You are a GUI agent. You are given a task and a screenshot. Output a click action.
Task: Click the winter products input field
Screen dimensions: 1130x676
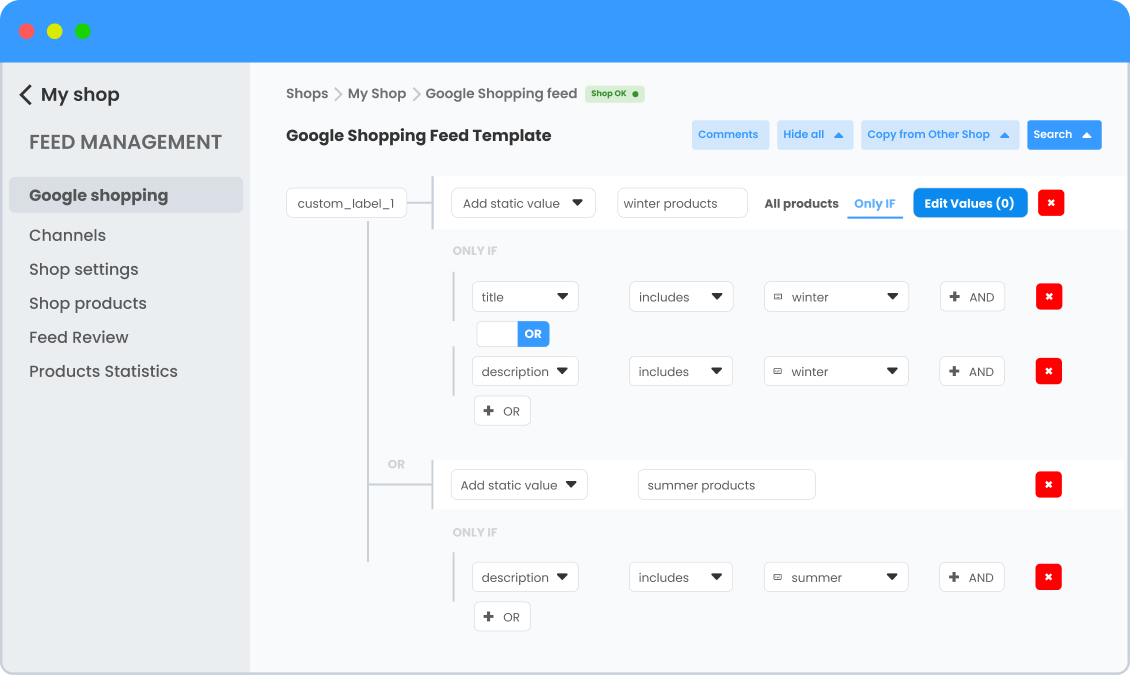pos(682,202)
